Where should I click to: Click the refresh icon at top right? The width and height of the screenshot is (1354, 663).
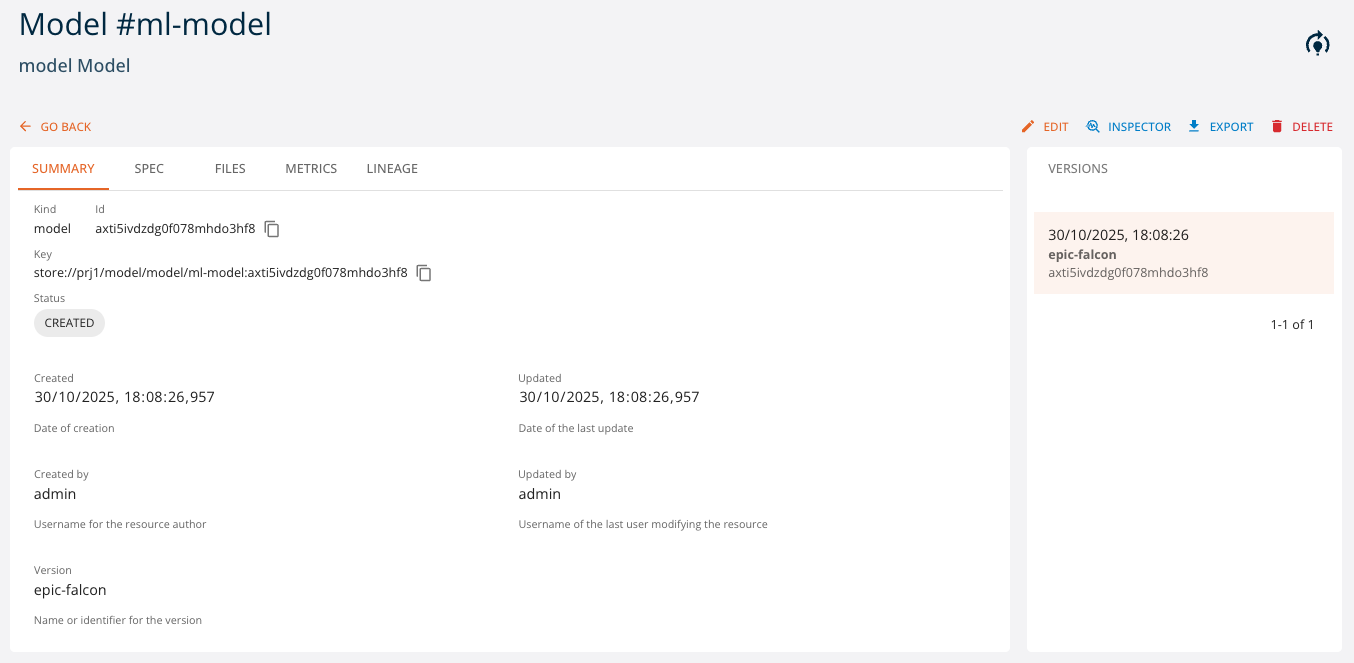1318,43
